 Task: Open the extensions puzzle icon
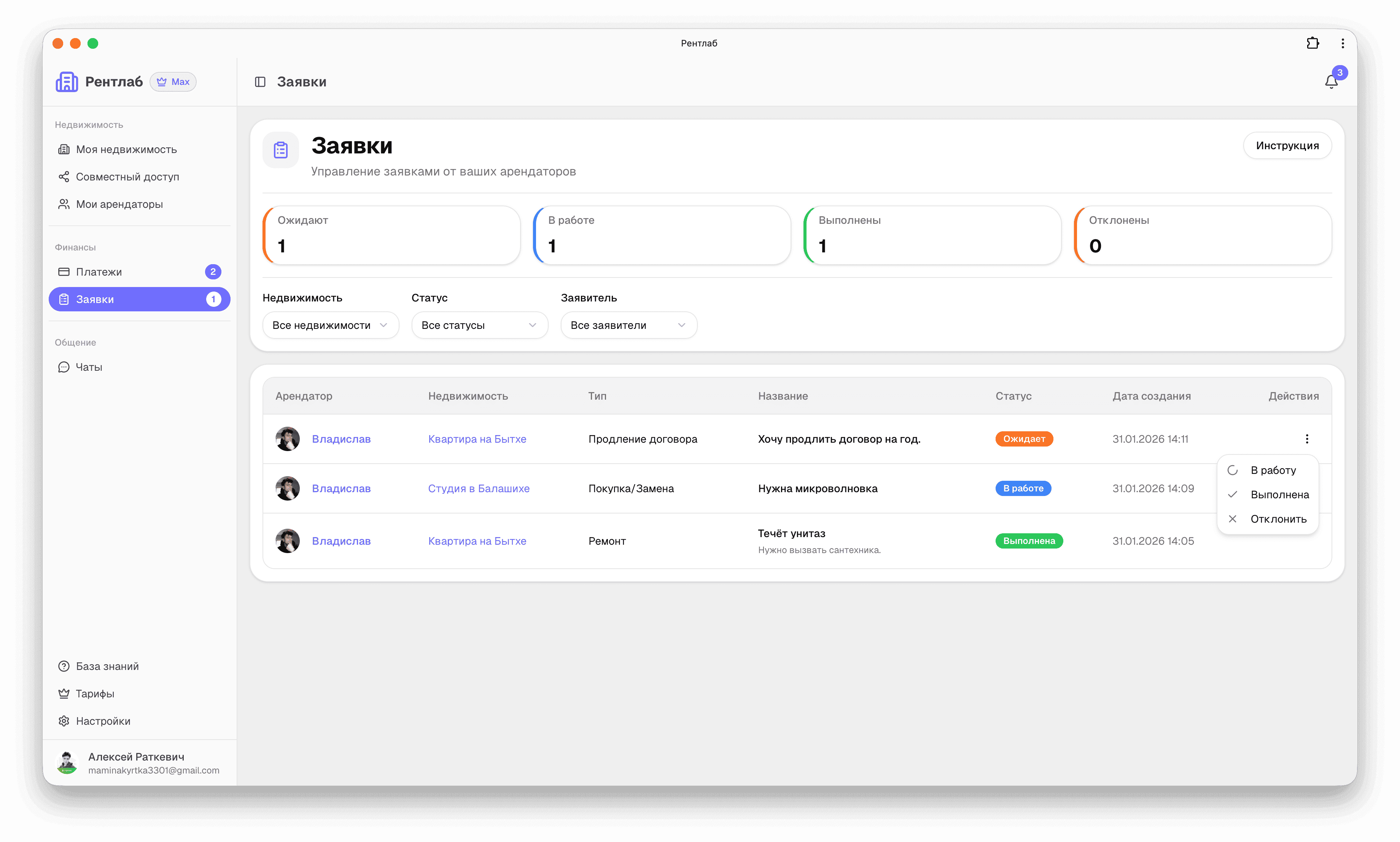(x=1312, y=43)
